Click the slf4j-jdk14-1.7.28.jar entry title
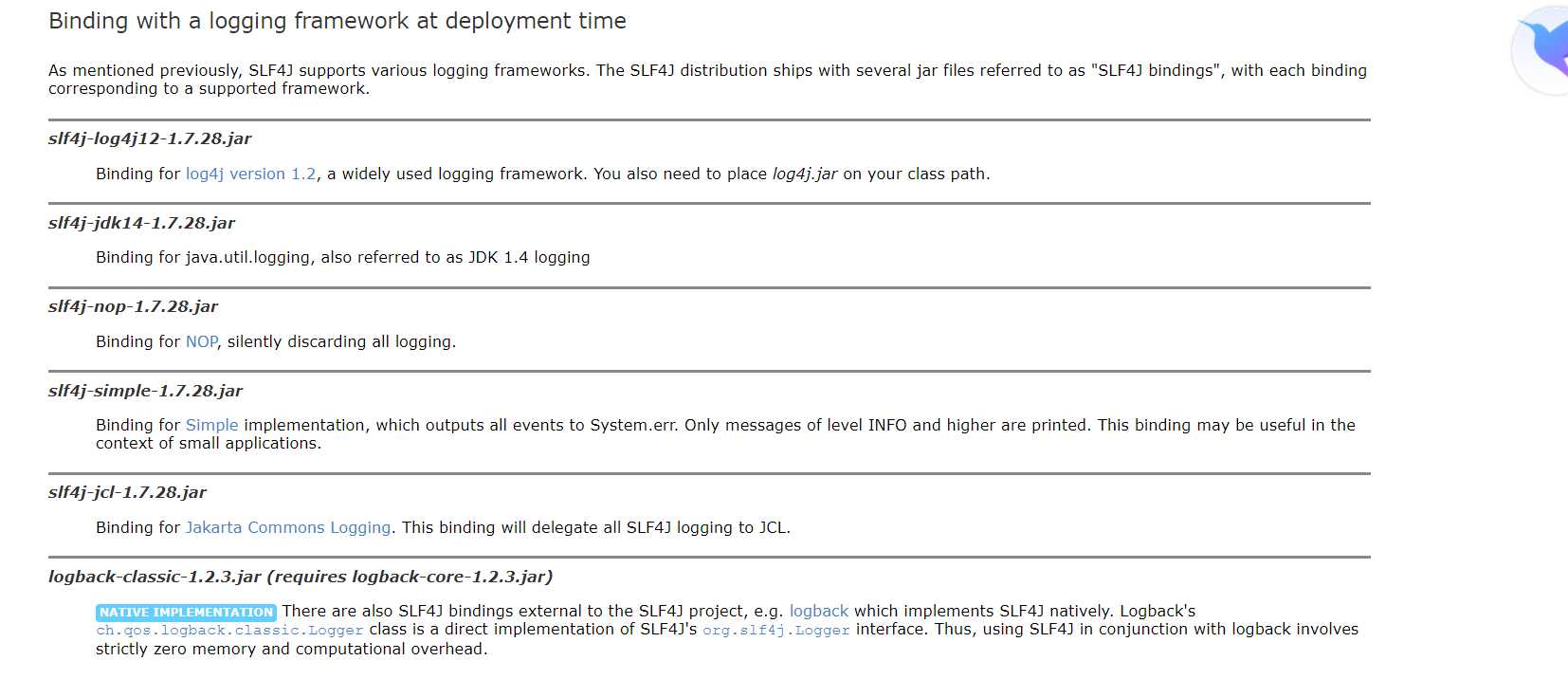The width and height of the screenshot is (1568, 679). [141, 223]
